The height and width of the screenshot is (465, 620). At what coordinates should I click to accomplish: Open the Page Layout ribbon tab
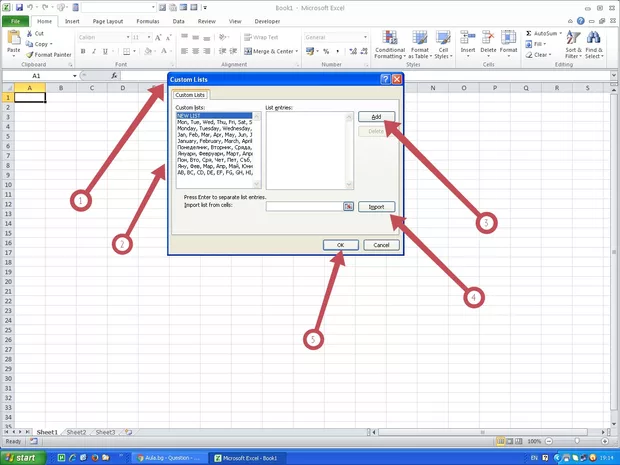pos(108,20)
